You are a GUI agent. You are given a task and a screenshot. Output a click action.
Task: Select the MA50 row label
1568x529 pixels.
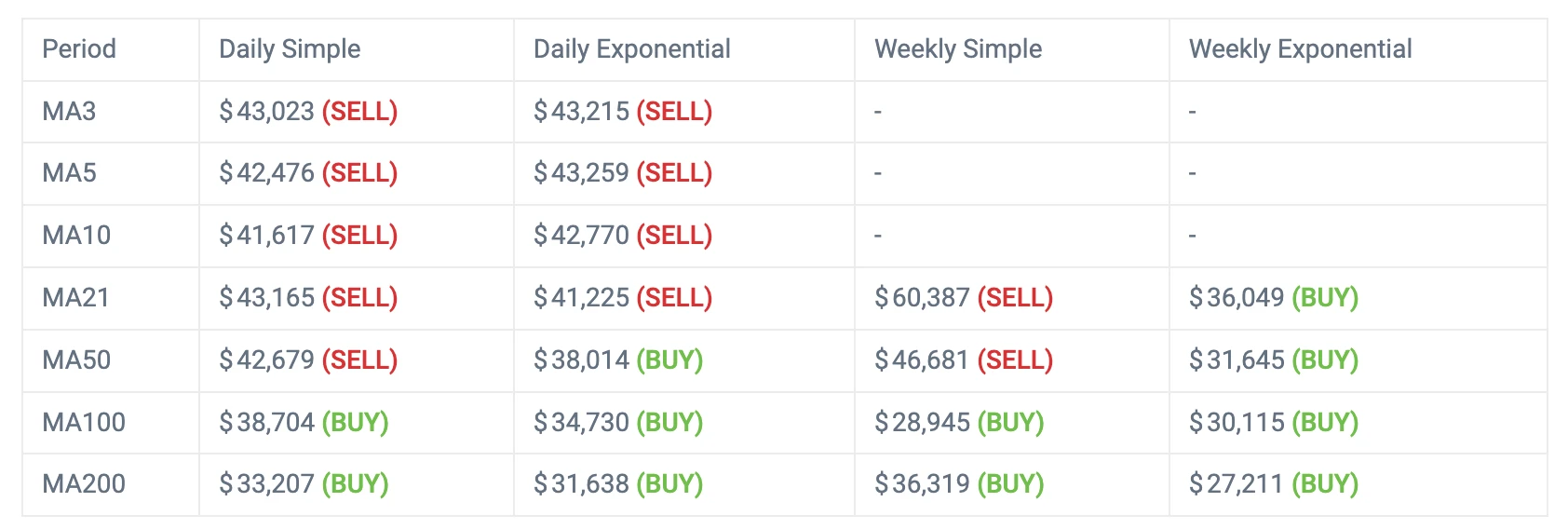[76, 360]
